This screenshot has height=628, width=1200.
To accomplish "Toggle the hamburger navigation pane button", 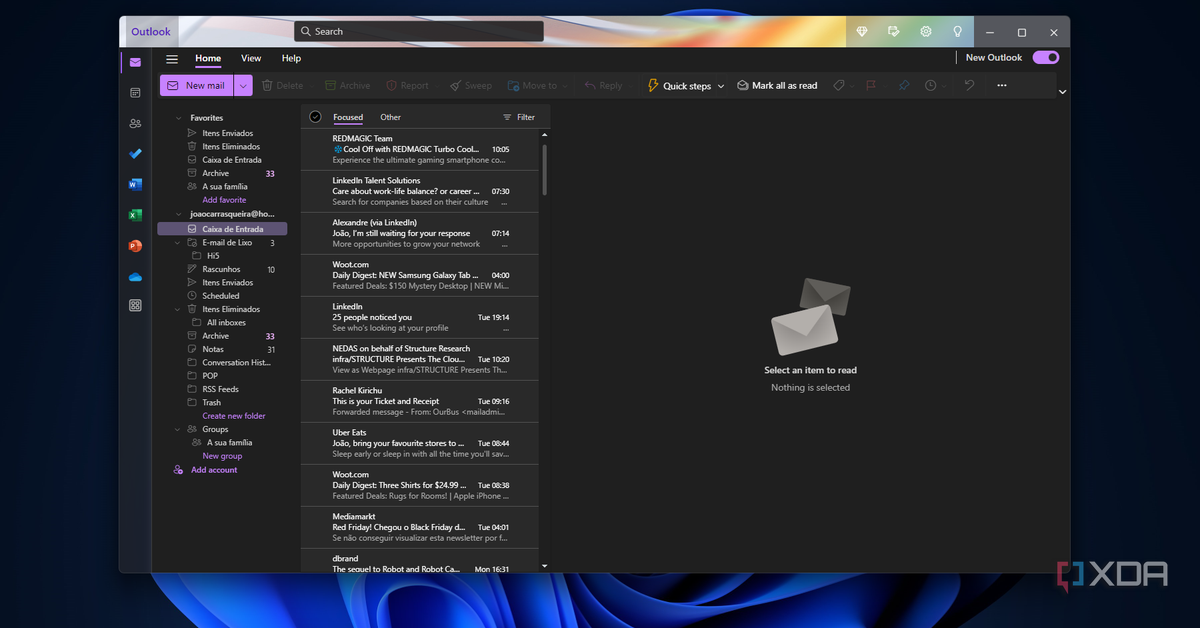I will [172, 59].
